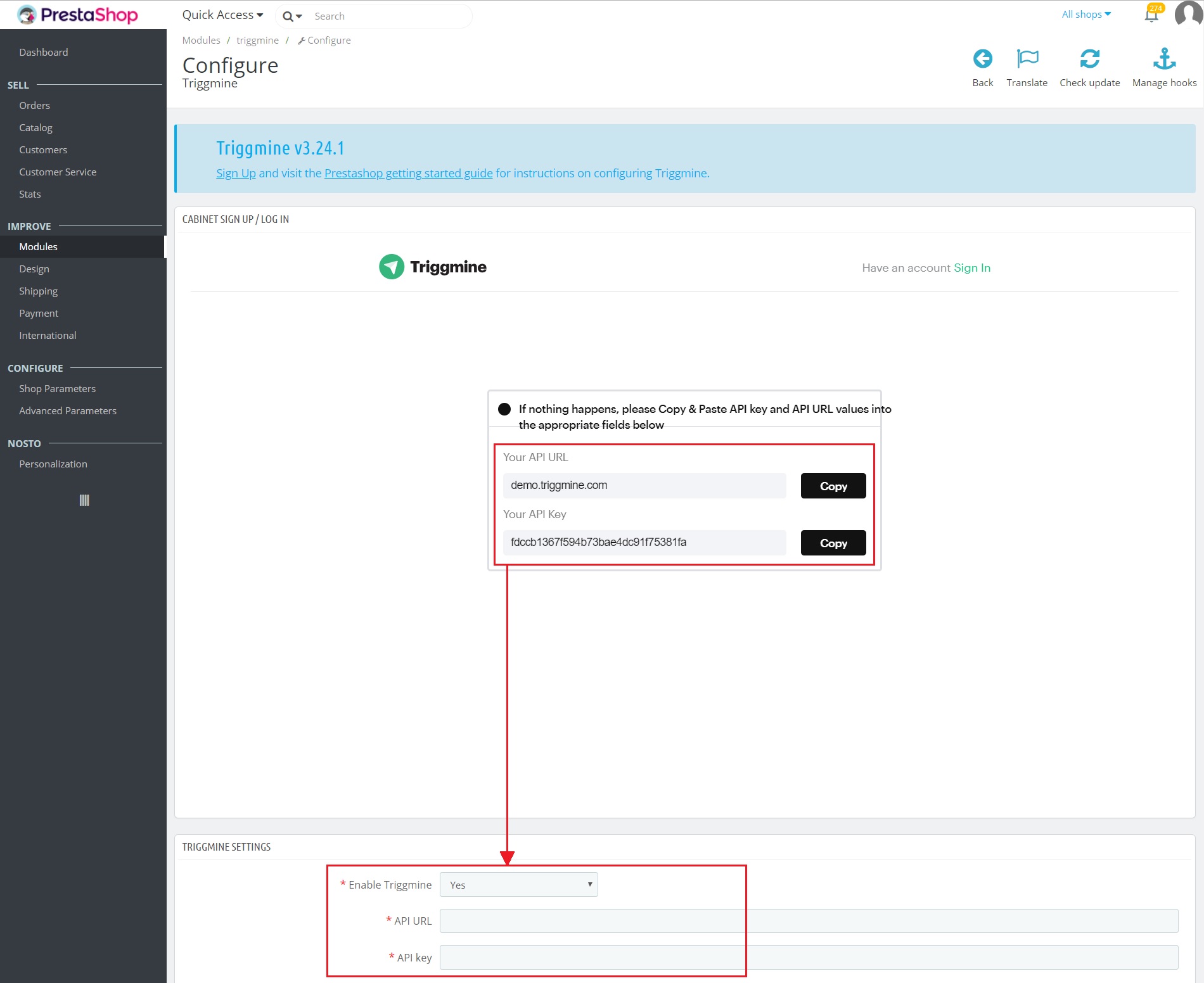Focus the API URL settings field
The width and height of the screenshot is (1204, 983).
point(809,921)
